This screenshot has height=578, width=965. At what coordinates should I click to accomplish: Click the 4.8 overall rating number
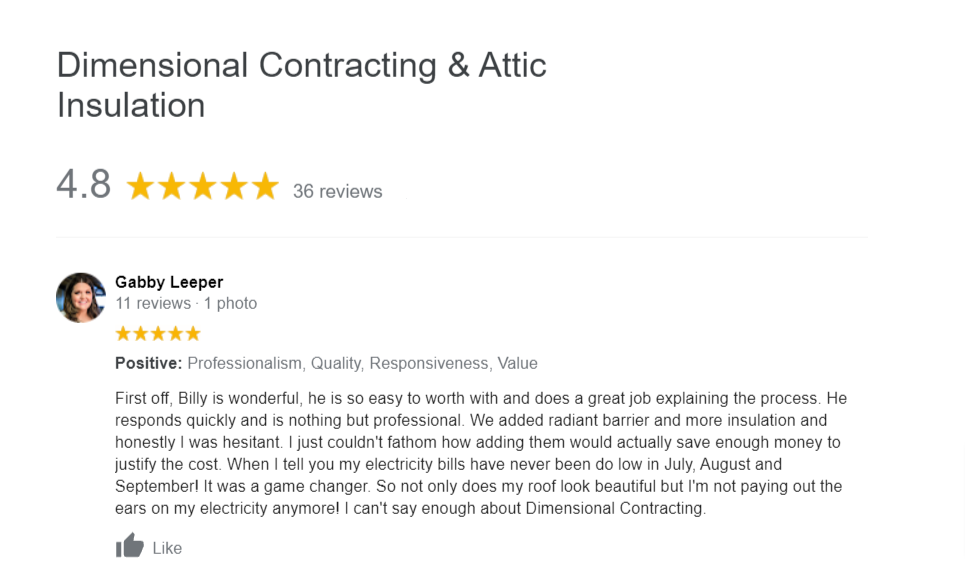[x=84, y=184]
